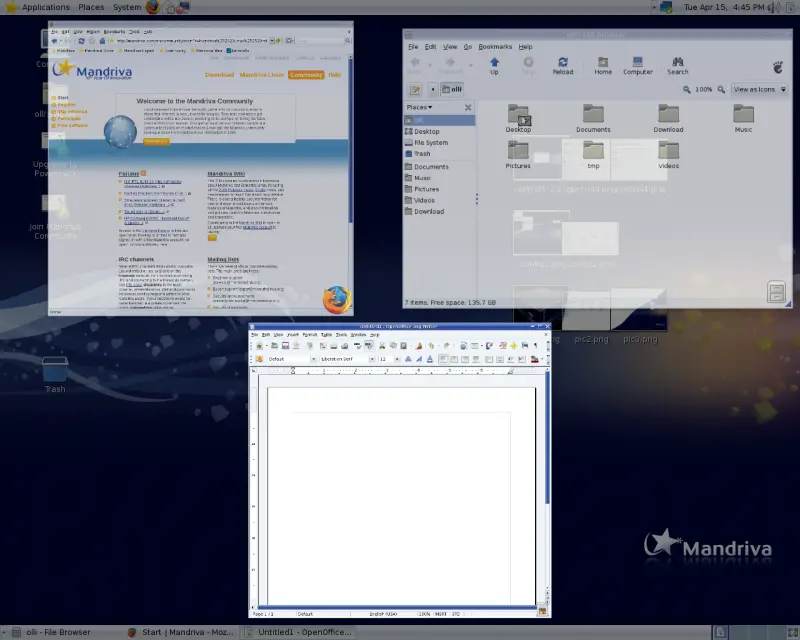This screenshot has height=640, width=800.
Task: Open the Go menu in File Browser
Action: click(x=467, y=47)
